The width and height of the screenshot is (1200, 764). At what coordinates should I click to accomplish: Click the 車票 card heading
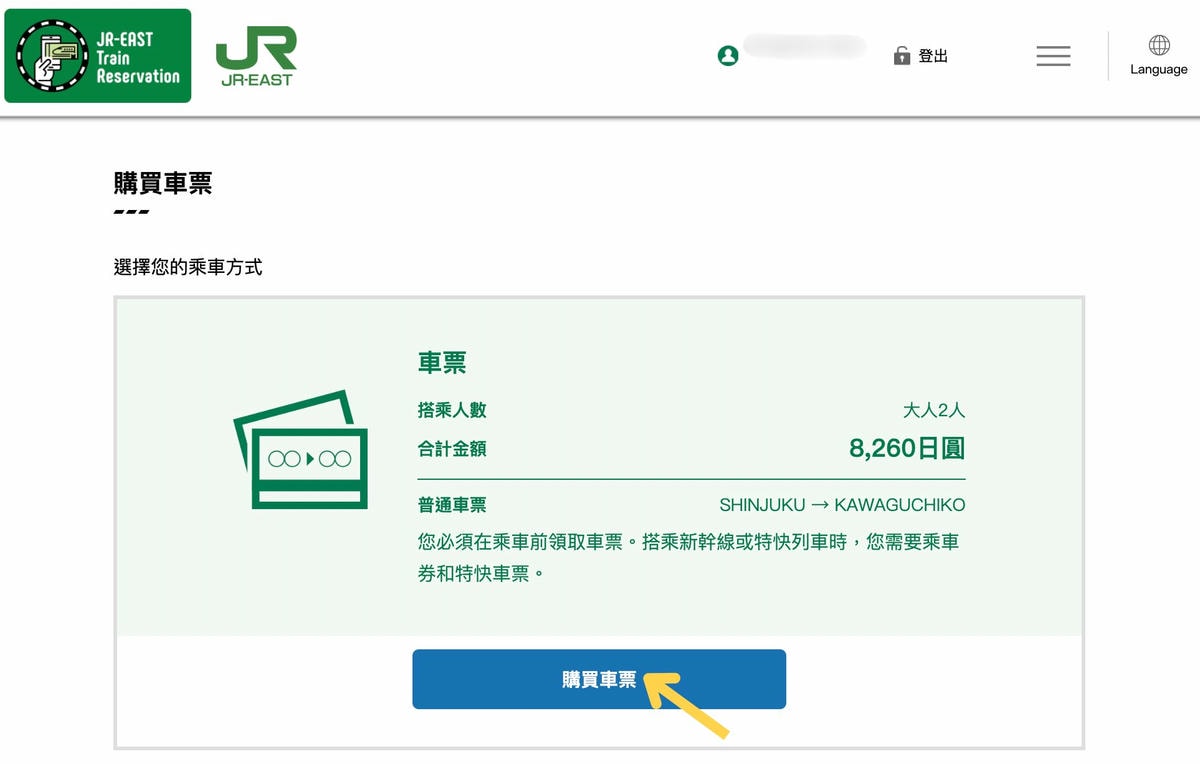442,362
